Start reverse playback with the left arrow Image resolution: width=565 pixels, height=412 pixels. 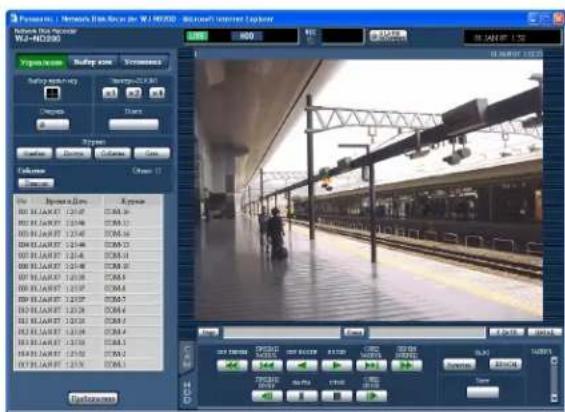(302, 366)
